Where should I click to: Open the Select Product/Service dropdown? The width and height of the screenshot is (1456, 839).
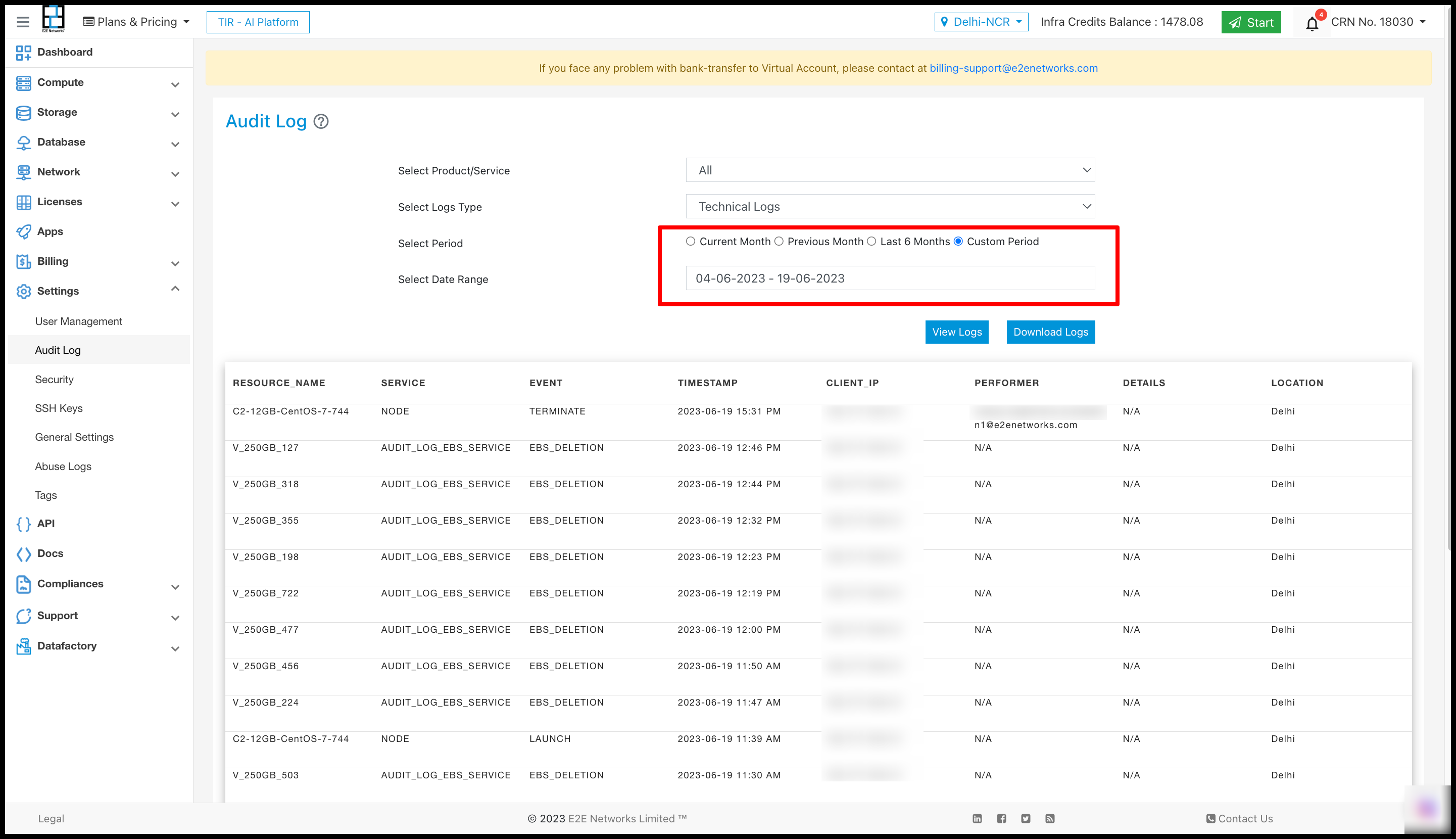[x=890, y=170]
